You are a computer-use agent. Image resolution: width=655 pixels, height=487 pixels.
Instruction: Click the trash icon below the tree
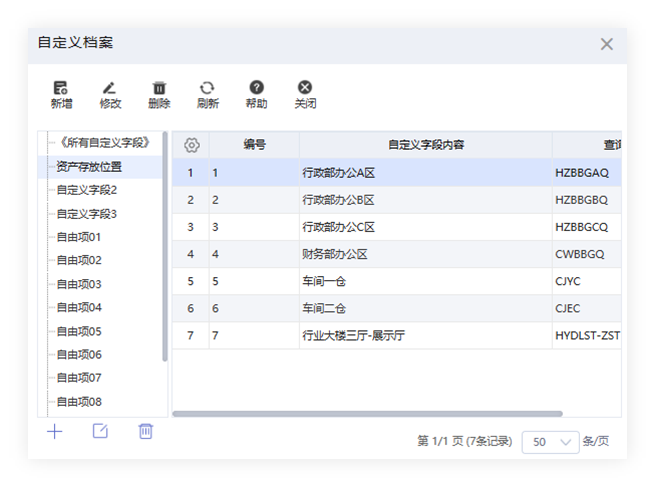pyautogui.click(x=145, y=431)
